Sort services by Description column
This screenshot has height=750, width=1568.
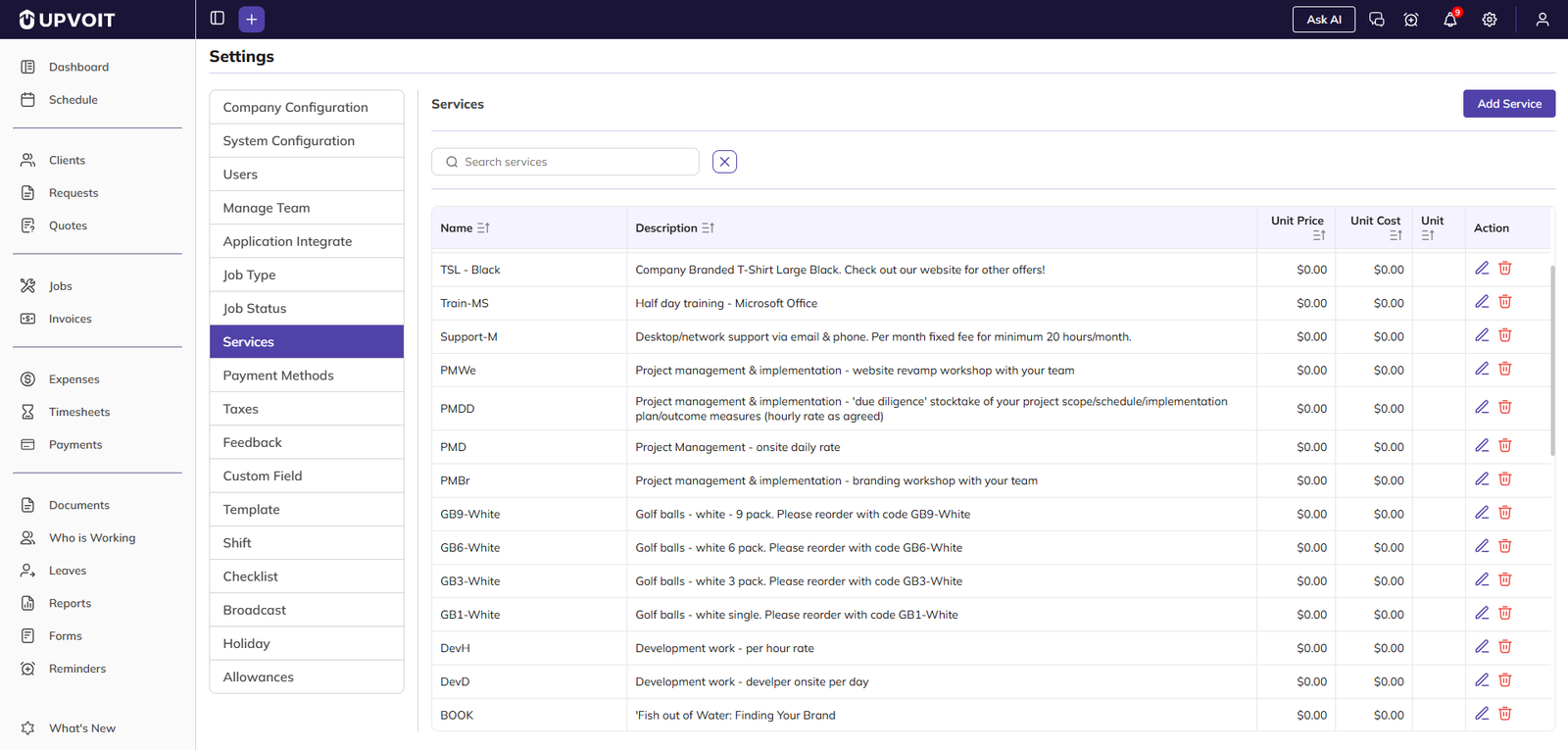pyautogui.click(x=709, y=227)
